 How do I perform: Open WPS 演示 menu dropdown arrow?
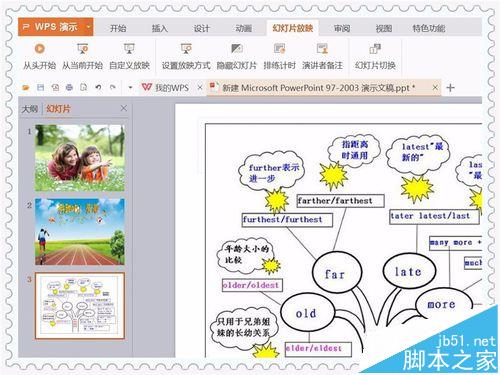click(88, 27)
